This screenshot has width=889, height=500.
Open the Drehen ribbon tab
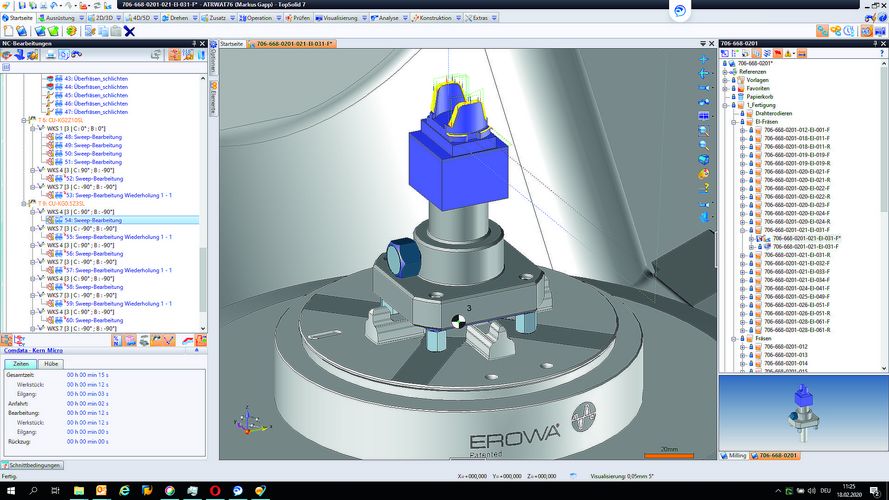[x=175, y=18]
